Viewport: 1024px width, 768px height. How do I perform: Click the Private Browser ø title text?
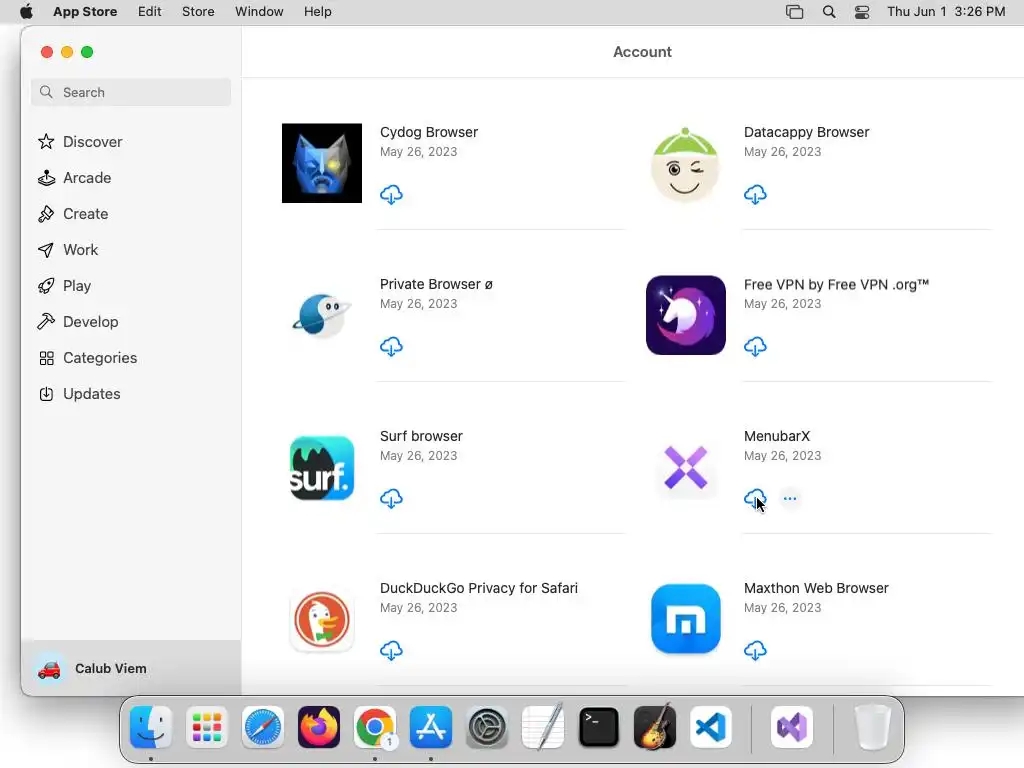pyautogui.click(x=436, y=284)
